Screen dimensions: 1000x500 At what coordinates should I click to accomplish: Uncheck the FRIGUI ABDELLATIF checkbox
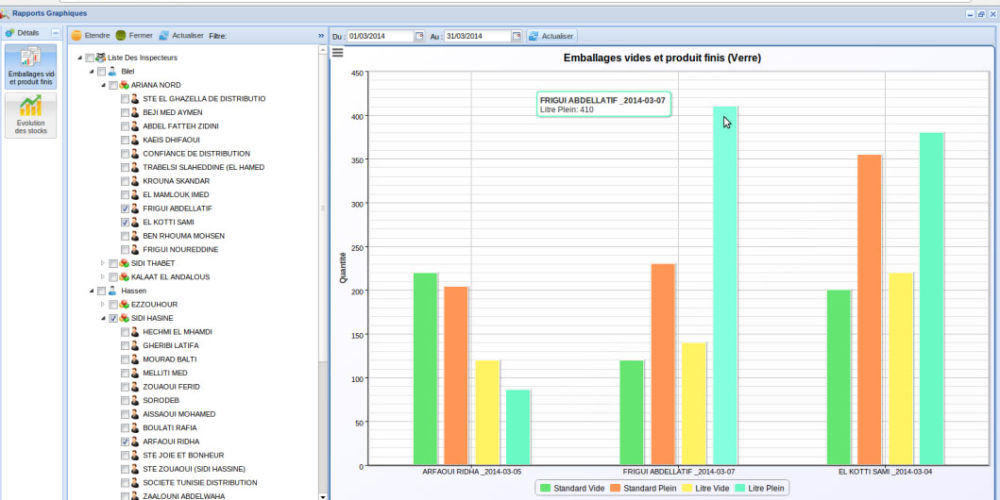(x=125, y=208)
